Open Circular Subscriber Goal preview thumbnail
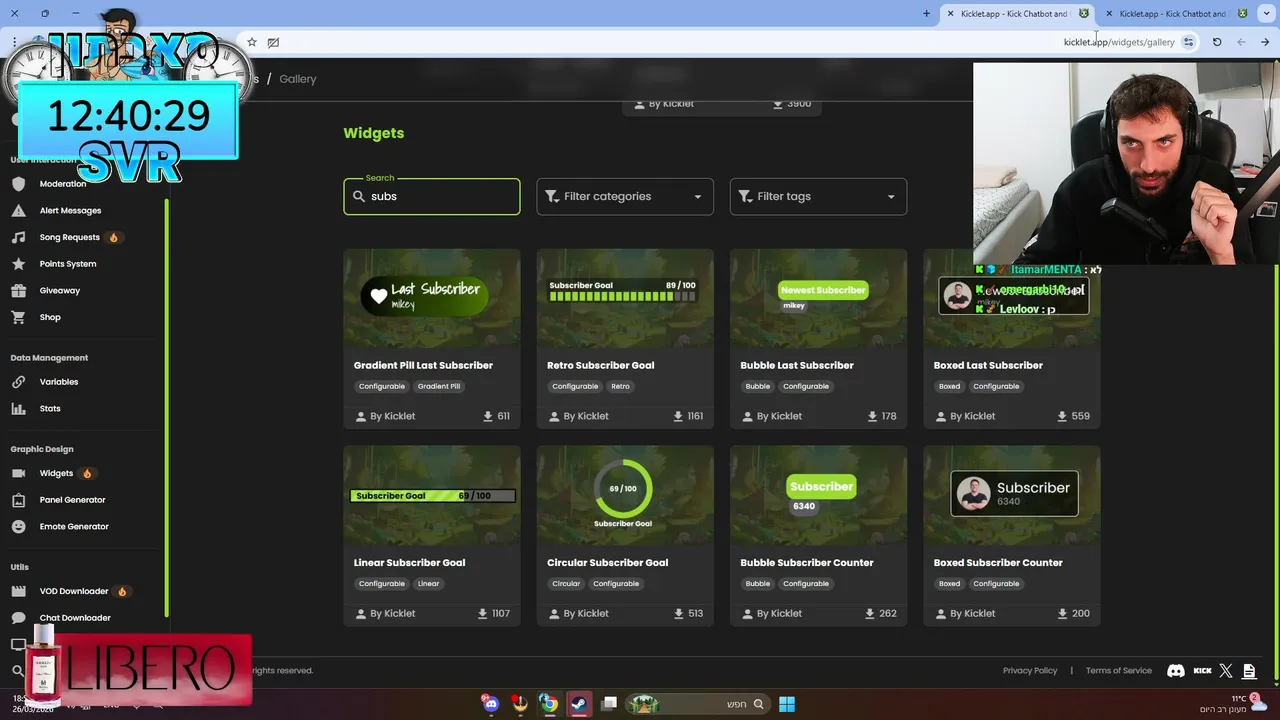The height and width of the screenshot is (720, 1280). tap(625, 495)
